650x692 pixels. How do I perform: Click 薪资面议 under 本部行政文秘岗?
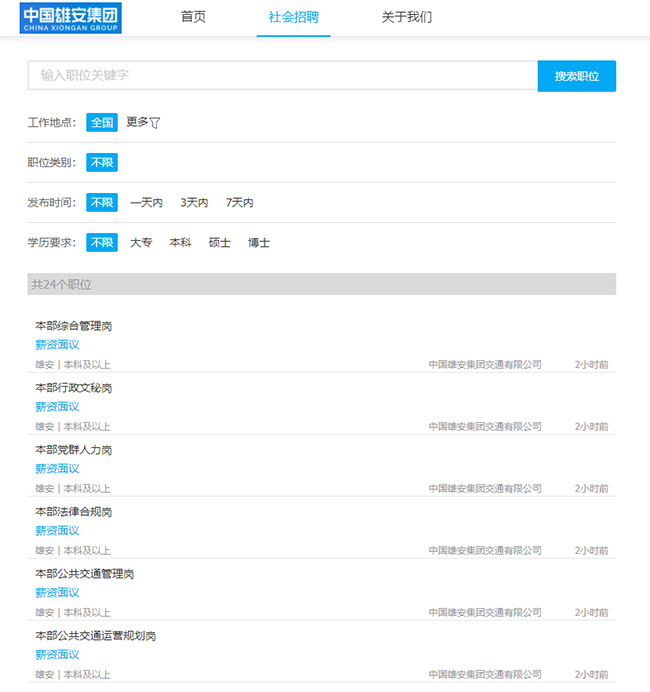(57, 406)
